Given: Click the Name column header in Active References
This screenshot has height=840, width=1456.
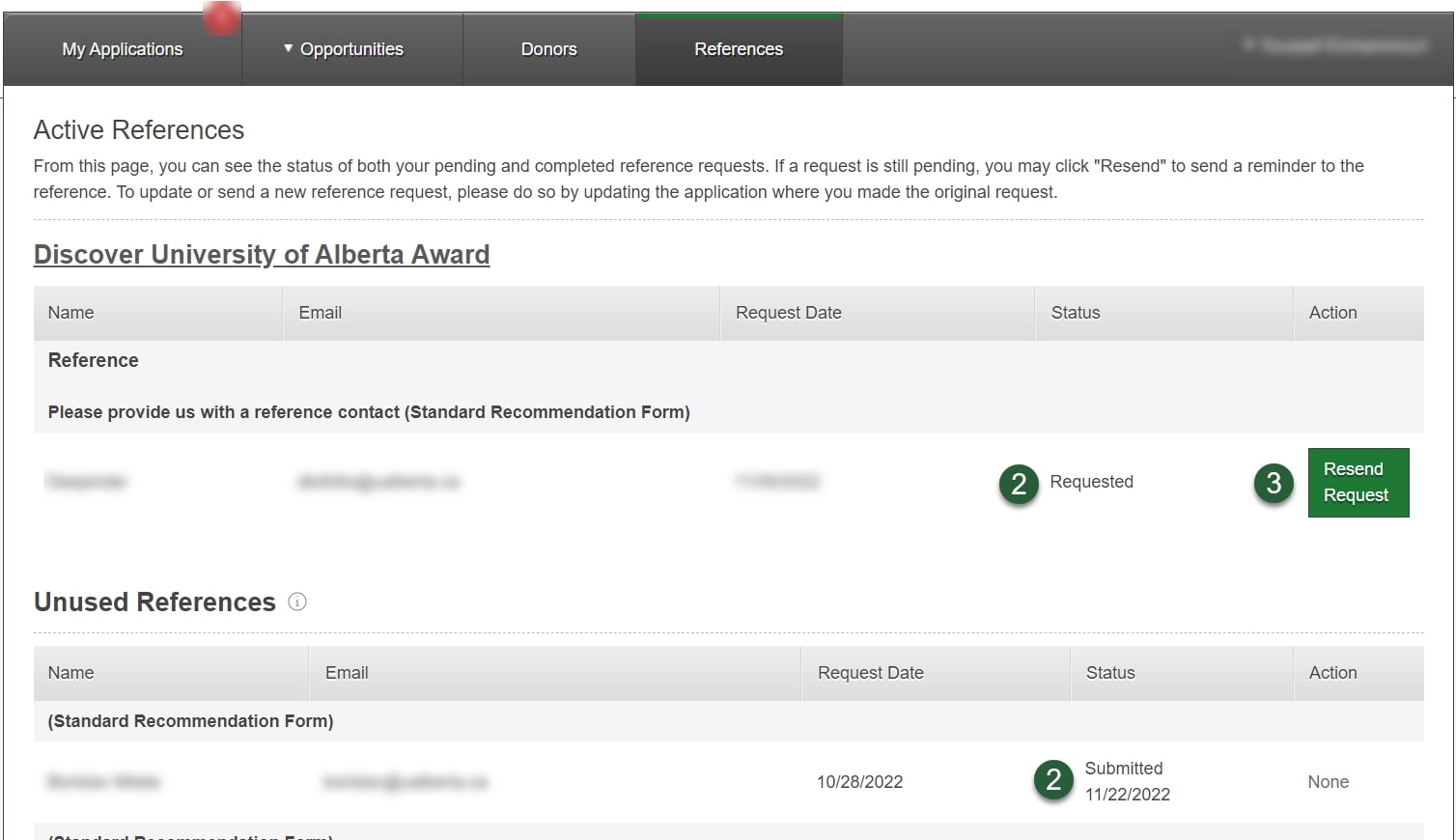Looking at the screenshot, I should [70, 312].
